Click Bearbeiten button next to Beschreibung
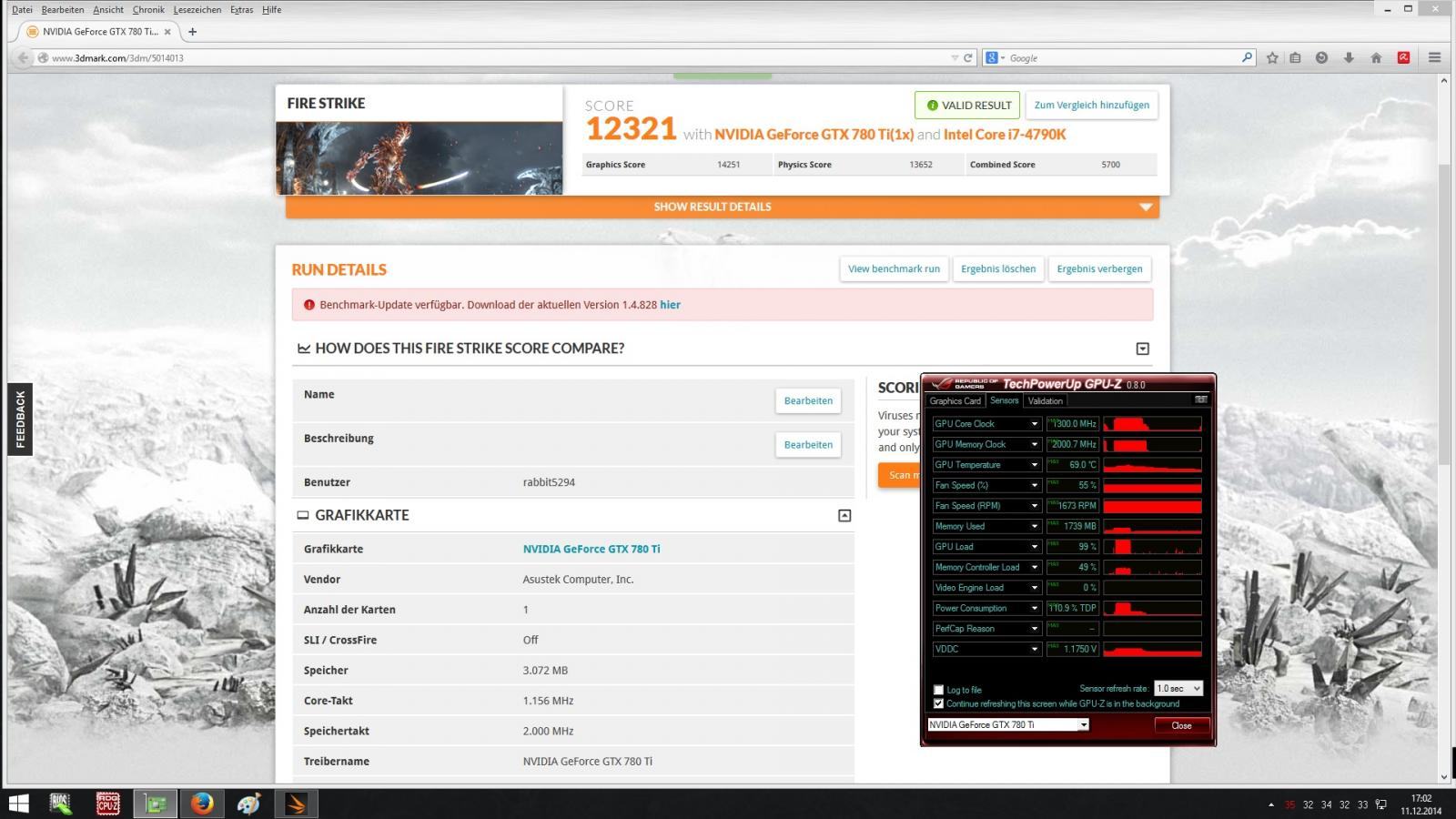 808,444
